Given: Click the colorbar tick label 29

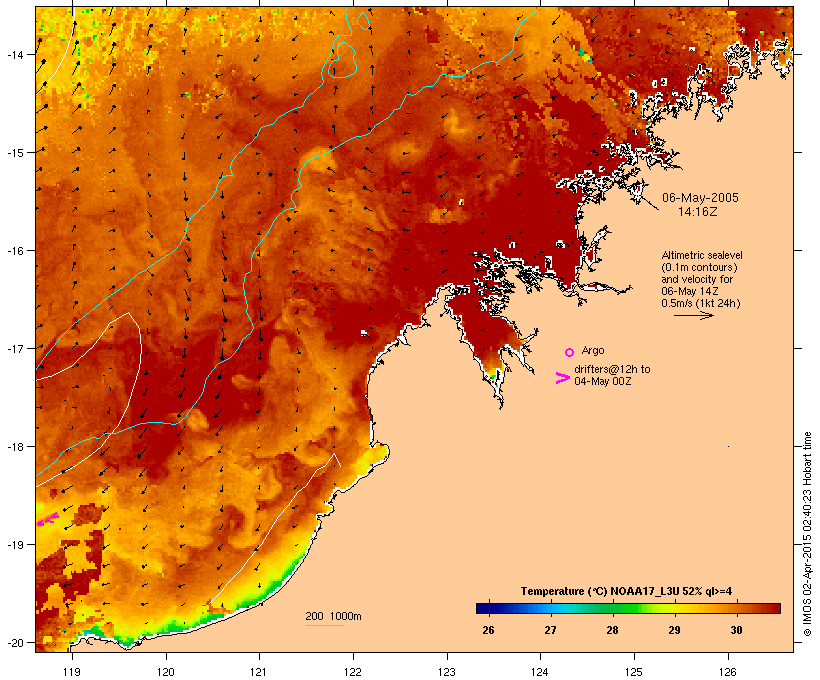Looking at the screenshot, I should click(674, 630).
